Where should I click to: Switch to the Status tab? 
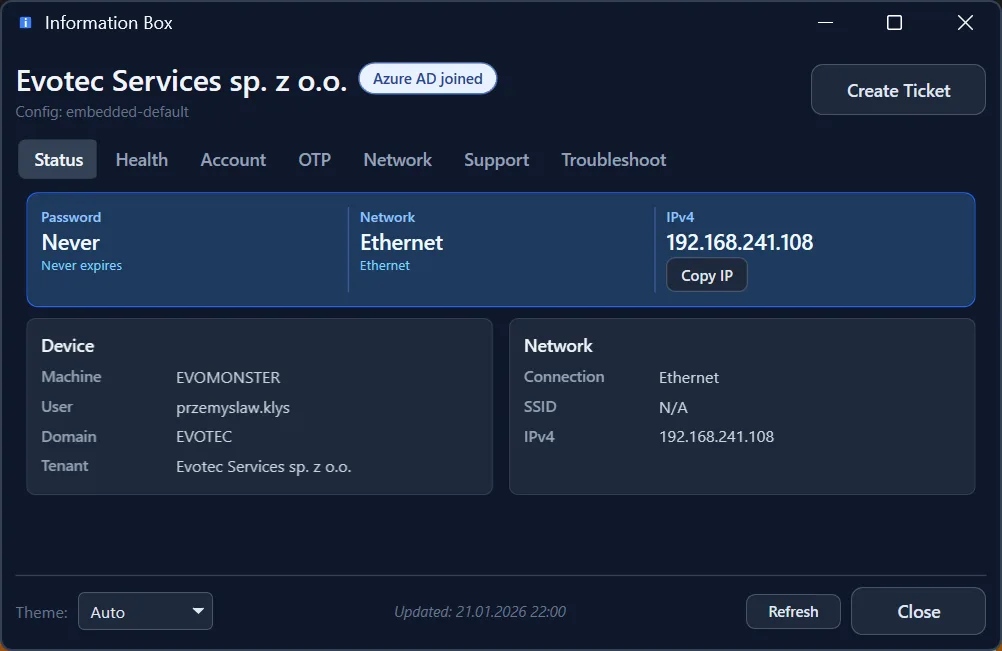point(58,159)
